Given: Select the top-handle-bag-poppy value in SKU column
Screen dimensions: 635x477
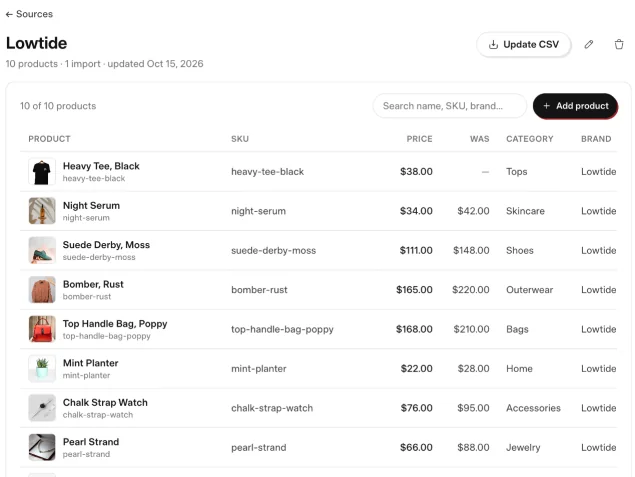Looking at the screenshot, I should [282, 329].
